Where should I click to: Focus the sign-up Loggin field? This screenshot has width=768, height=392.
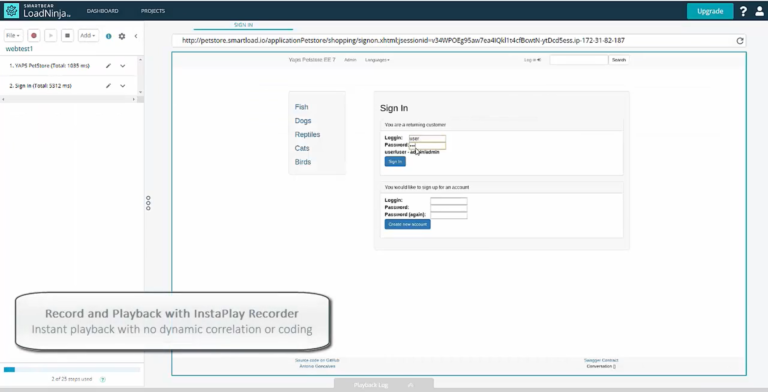coord(449,201)
